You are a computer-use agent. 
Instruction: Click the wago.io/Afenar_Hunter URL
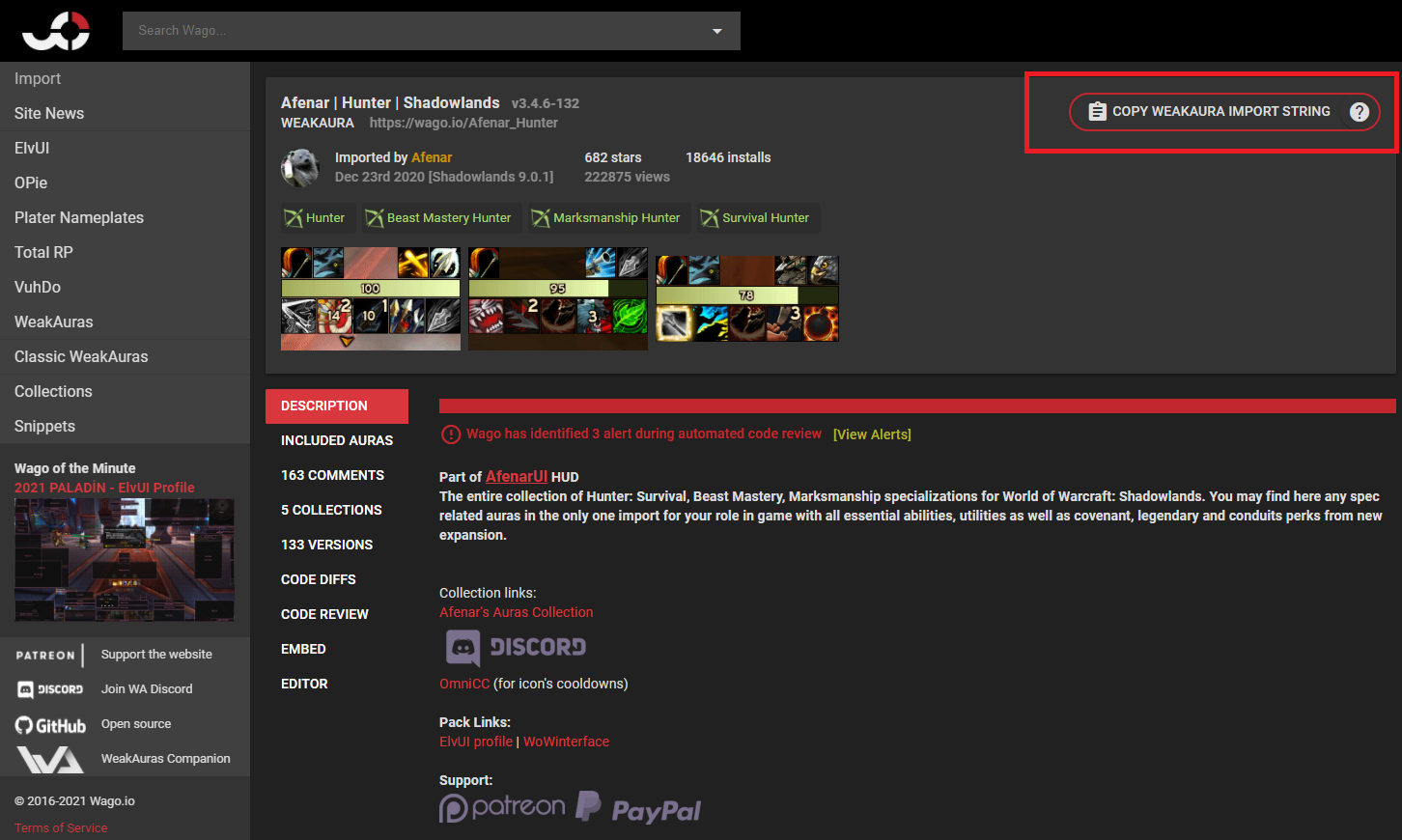[x=463, y=123]
